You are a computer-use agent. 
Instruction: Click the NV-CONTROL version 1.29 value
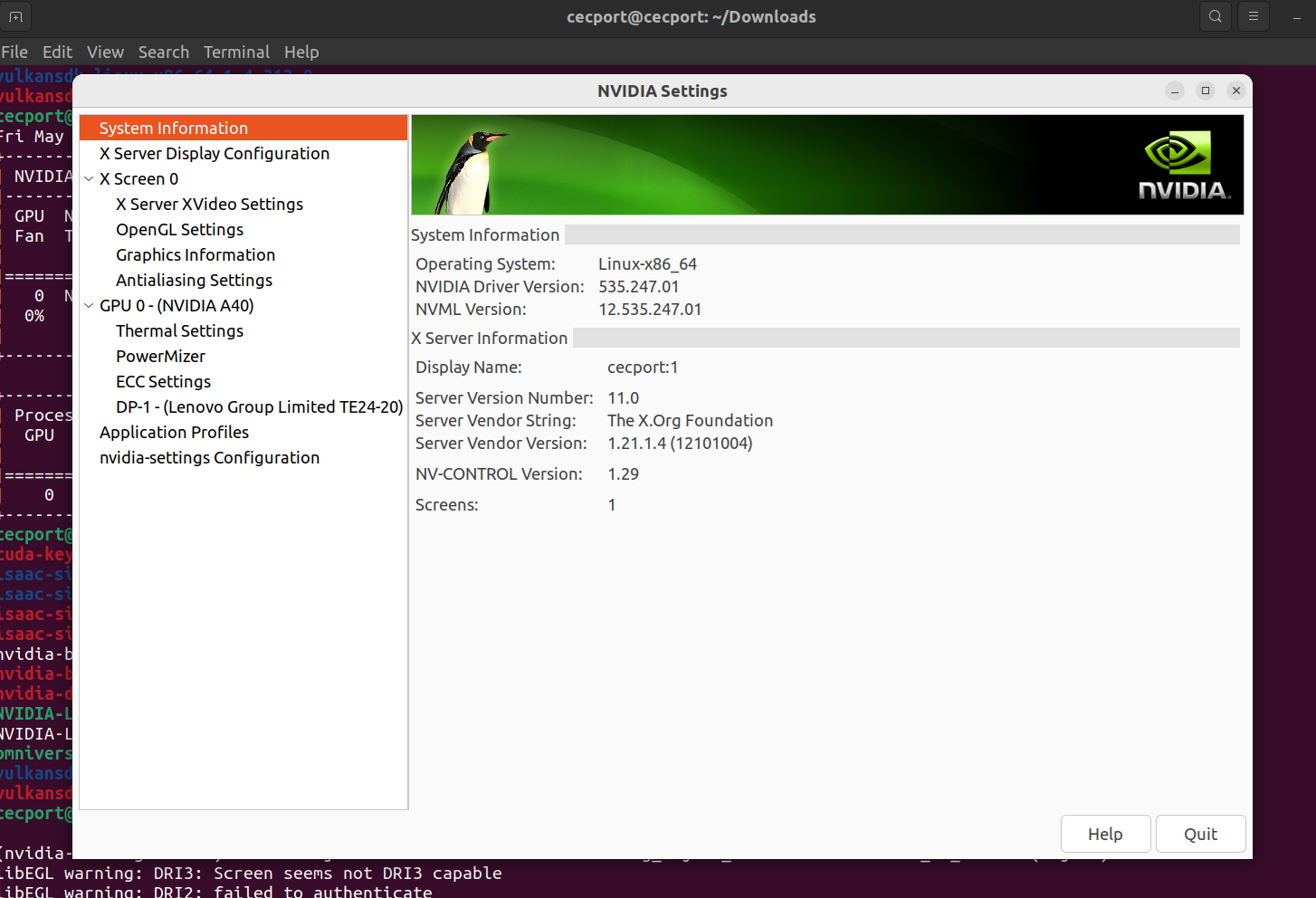pyautogui.click(x=623, y=473)
